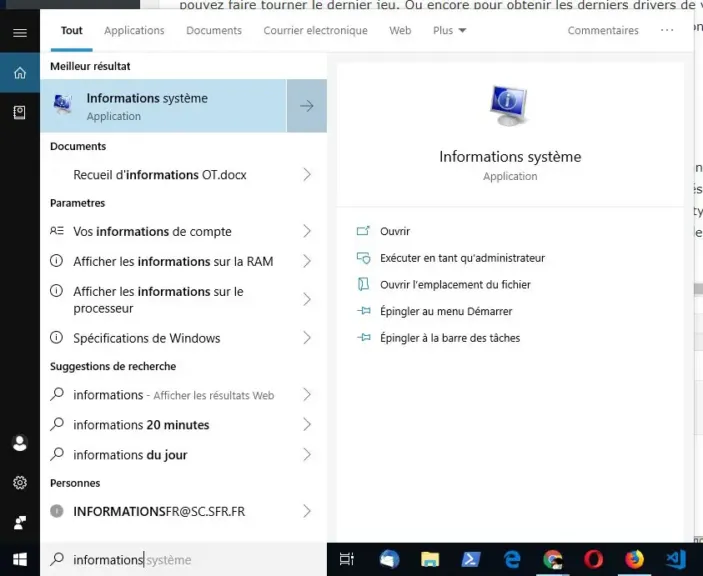
Task: Launch Firefox from taskbar
Action: tap(634, 559)
